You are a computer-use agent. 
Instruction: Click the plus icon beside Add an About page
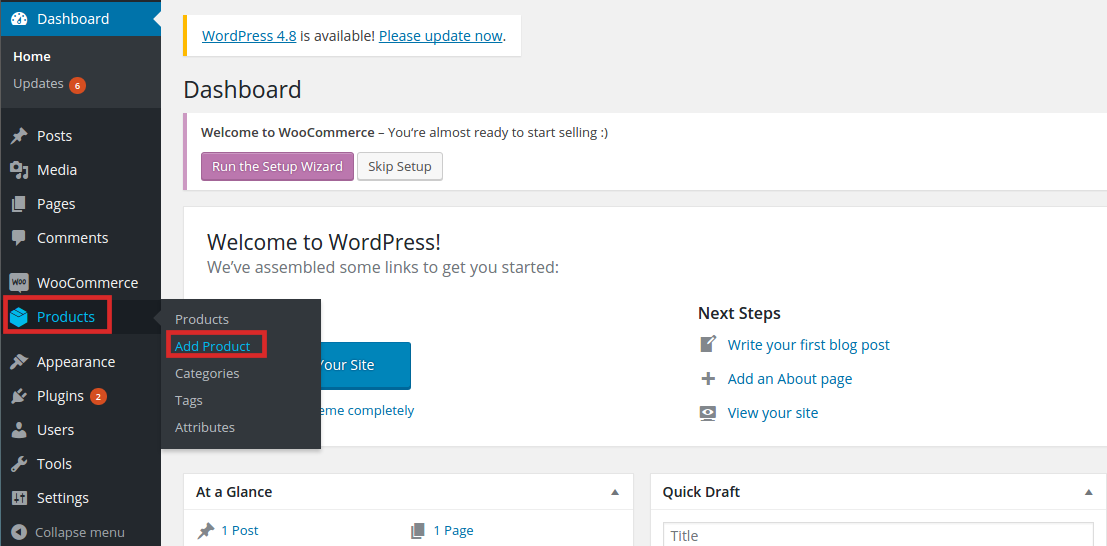point(708,379)
